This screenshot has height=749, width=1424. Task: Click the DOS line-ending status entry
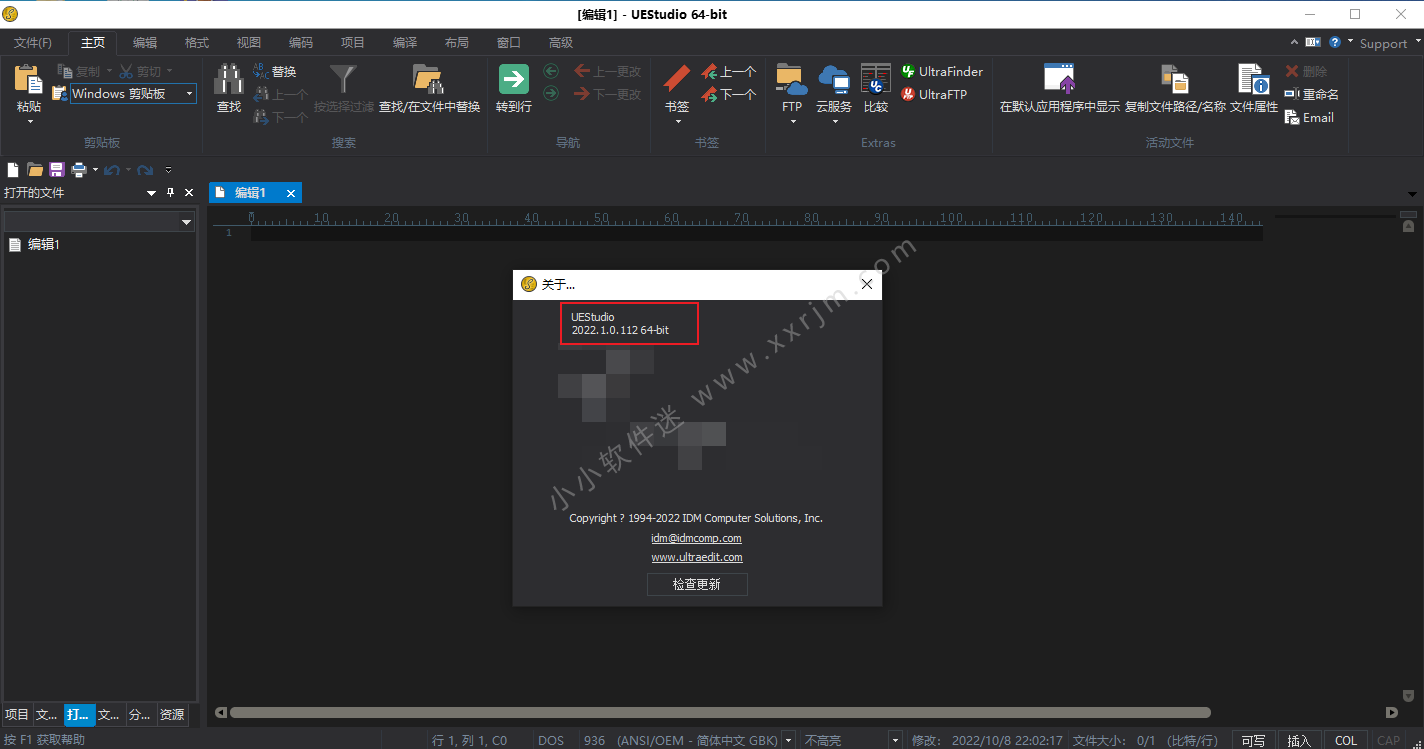coord(551,741)
